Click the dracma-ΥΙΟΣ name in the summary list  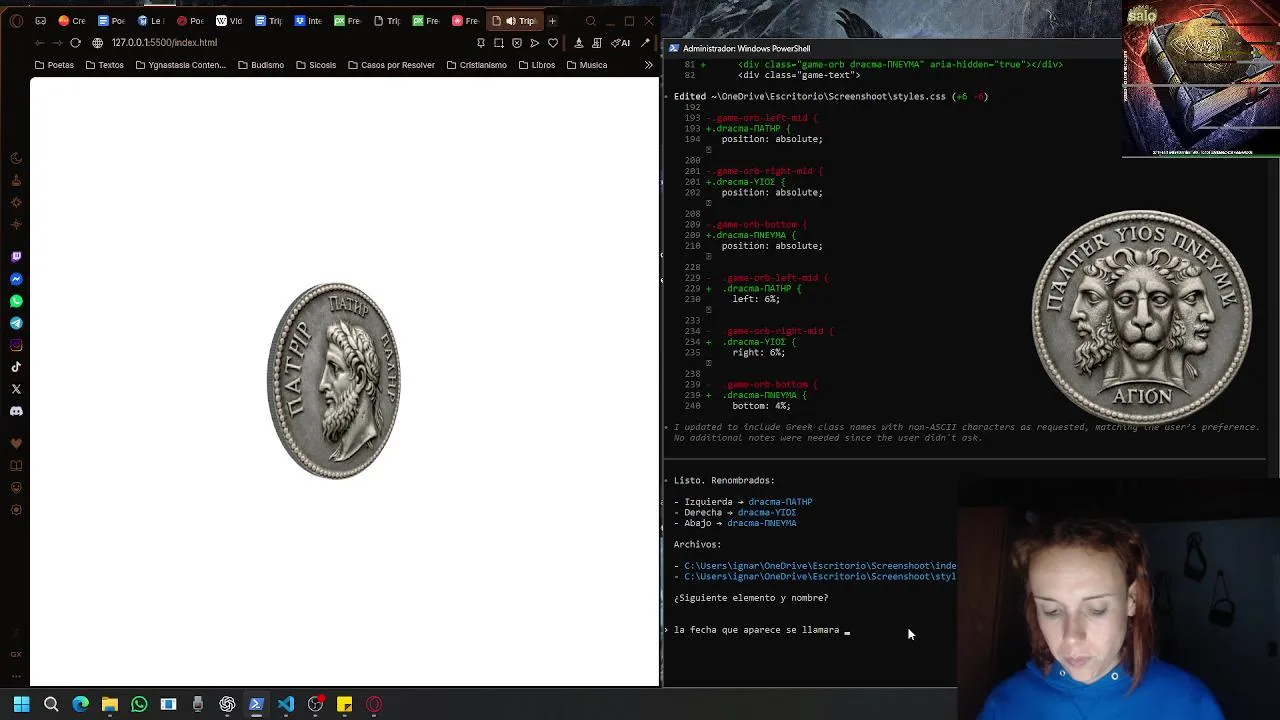click(x=767, y=513)
